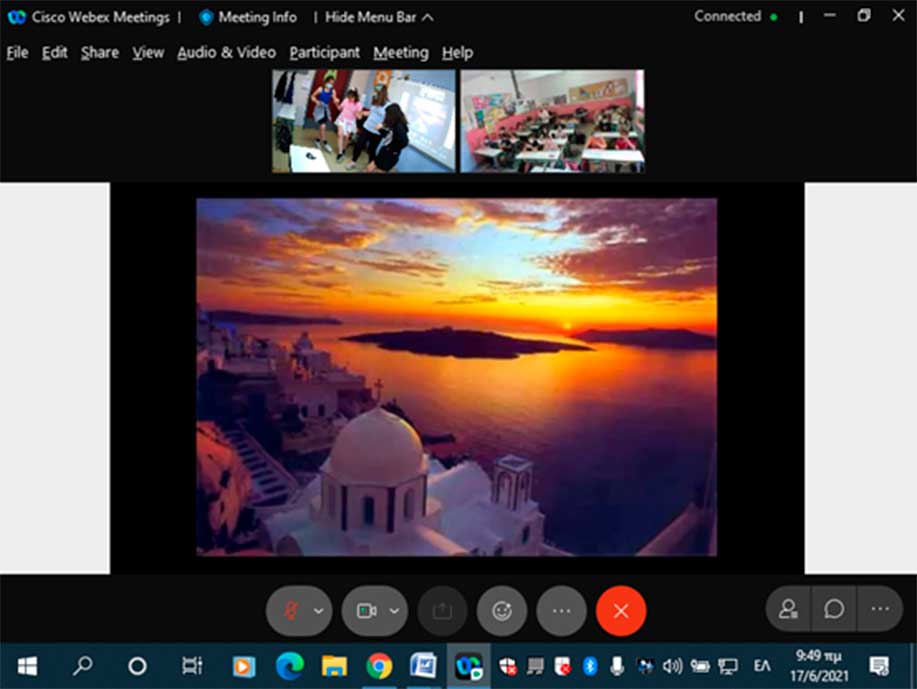Open the Participant menu

pos(325,53)
